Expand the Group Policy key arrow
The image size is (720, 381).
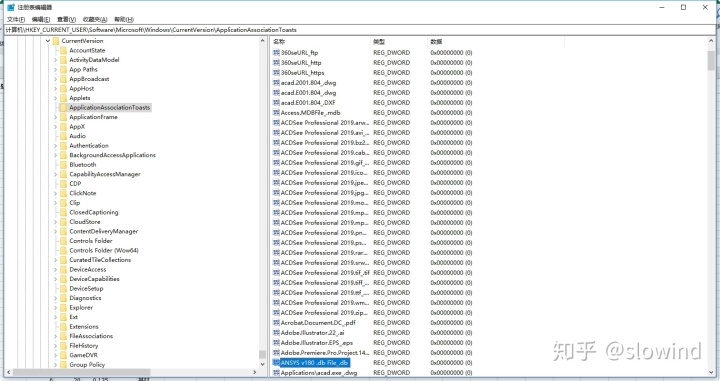[56, 365]
